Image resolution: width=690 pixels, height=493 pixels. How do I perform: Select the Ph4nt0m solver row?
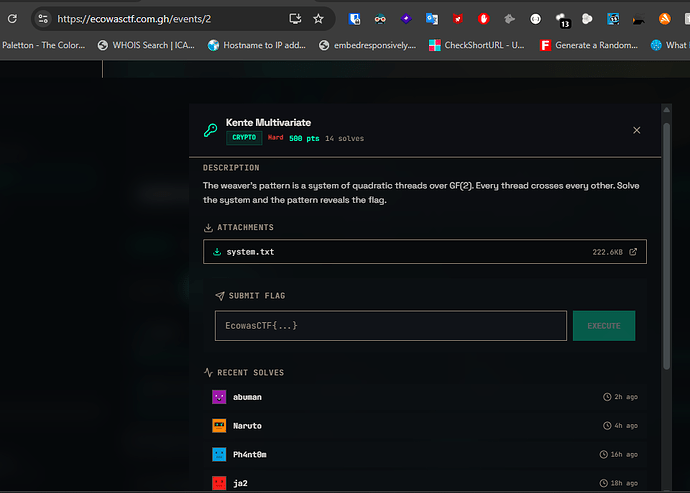pos(425,454)
